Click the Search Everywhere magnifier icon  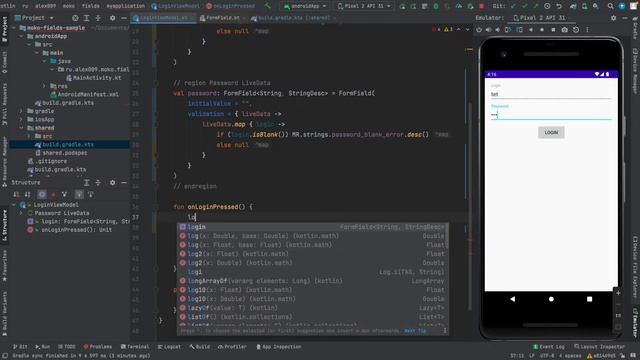pos(610,6)
